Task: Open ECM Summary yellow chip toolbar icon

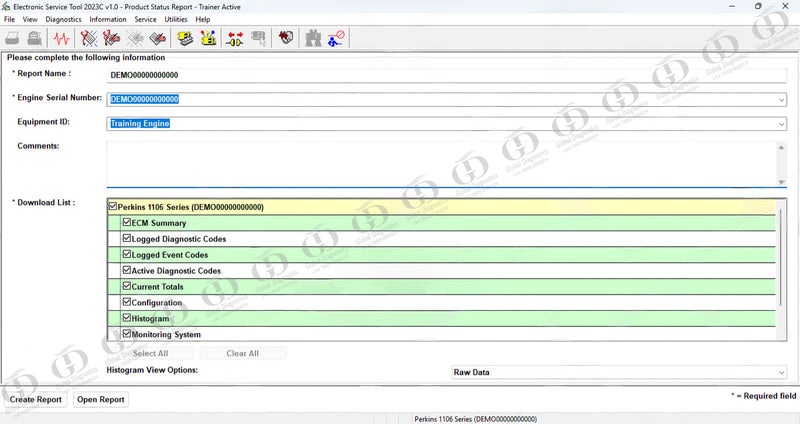Action: tap(185, 39)
